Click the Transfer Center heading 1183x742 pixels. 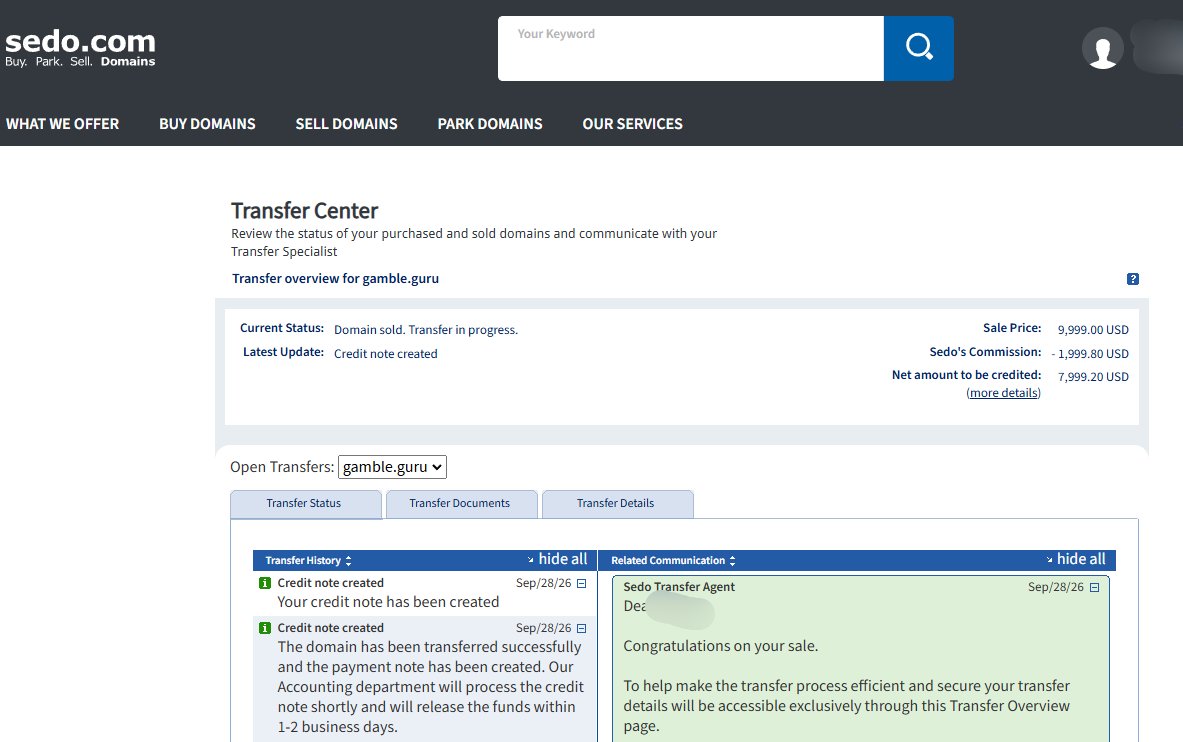tap(304, 211)
